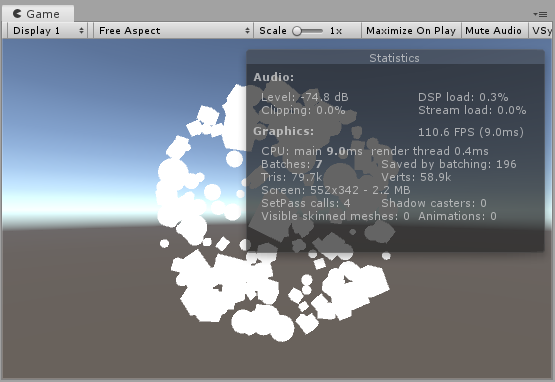This screenshot has width=555, height=382.
Task: Open the Free Aspect ratio dropdown
Action: pos(173,30)
